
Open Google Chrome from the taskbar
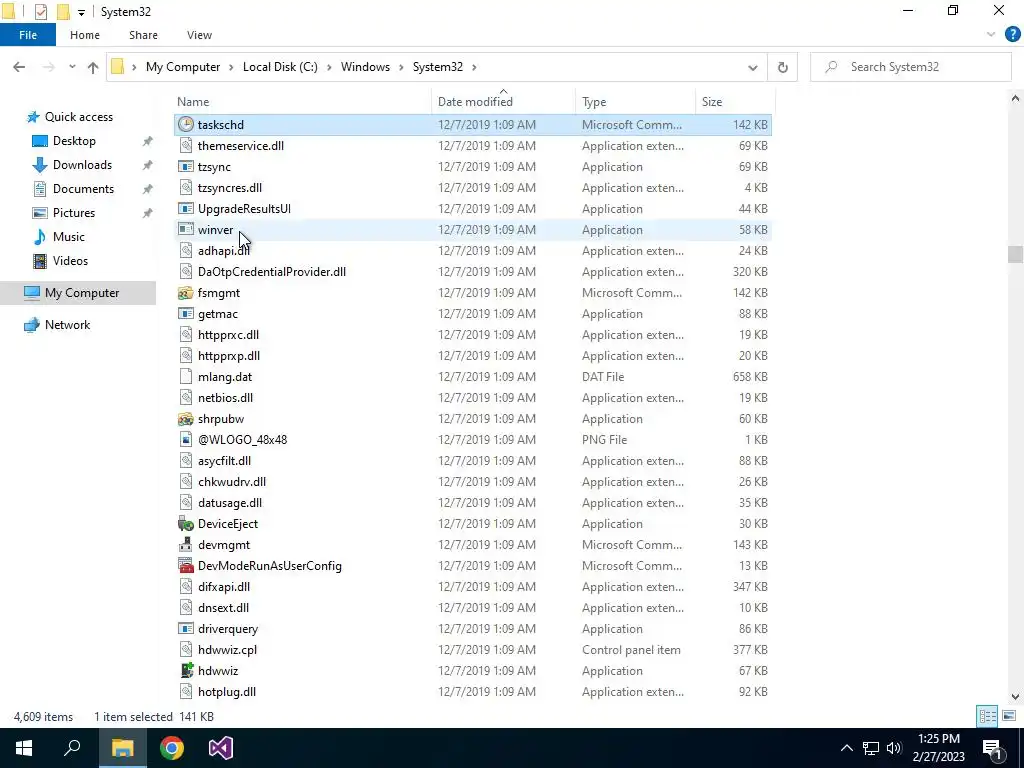coord(172,748)
